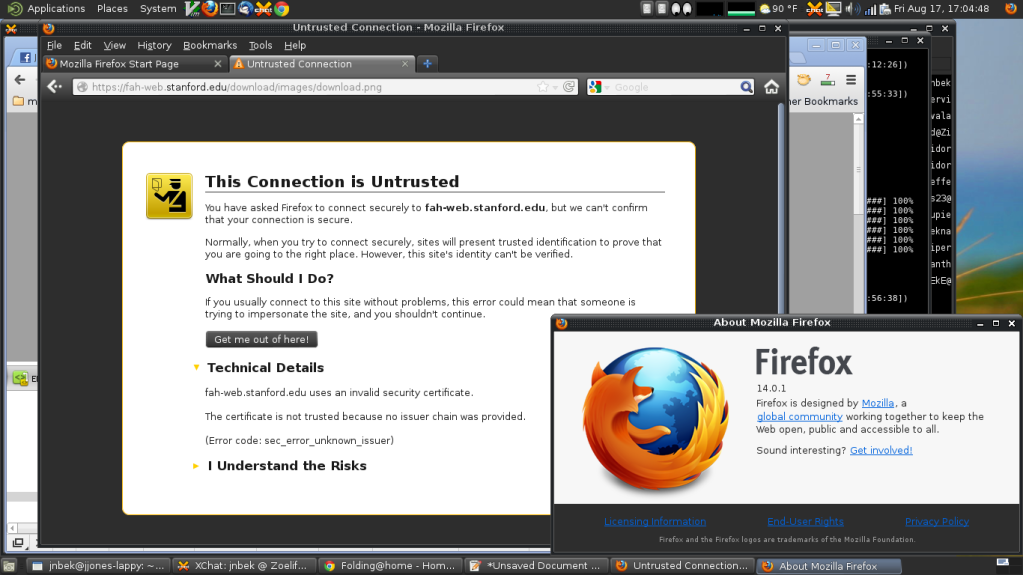
Task: Reload the page with the refresh icon
Action: (570, 87)
